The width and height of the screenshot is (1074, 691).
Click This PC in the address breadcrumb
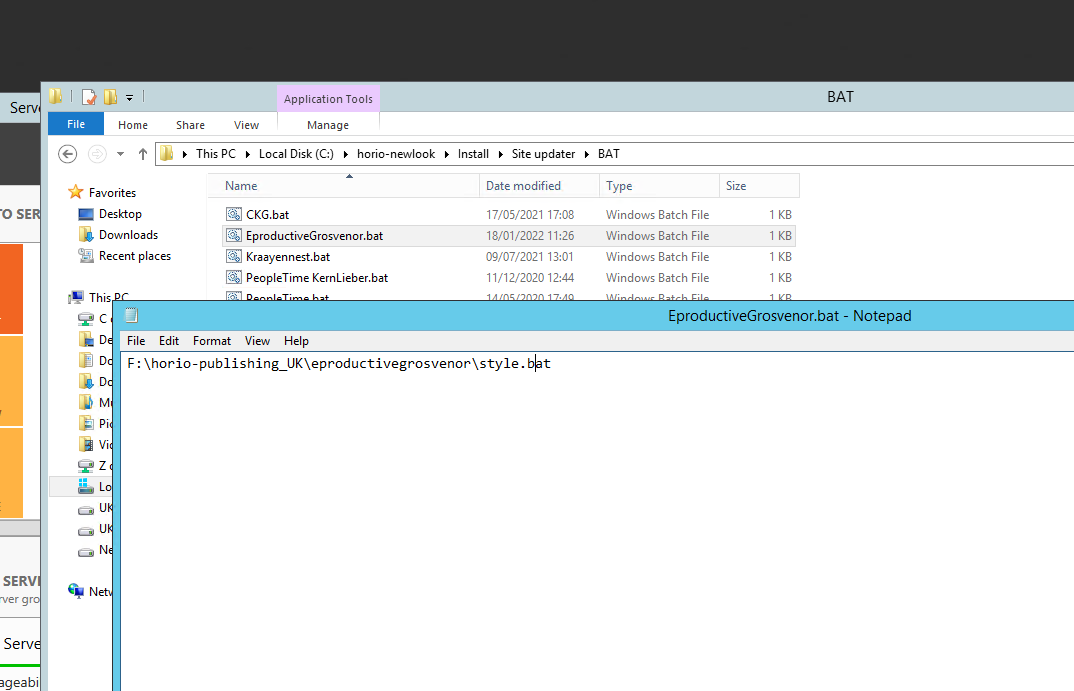click(x=216, y=154)
